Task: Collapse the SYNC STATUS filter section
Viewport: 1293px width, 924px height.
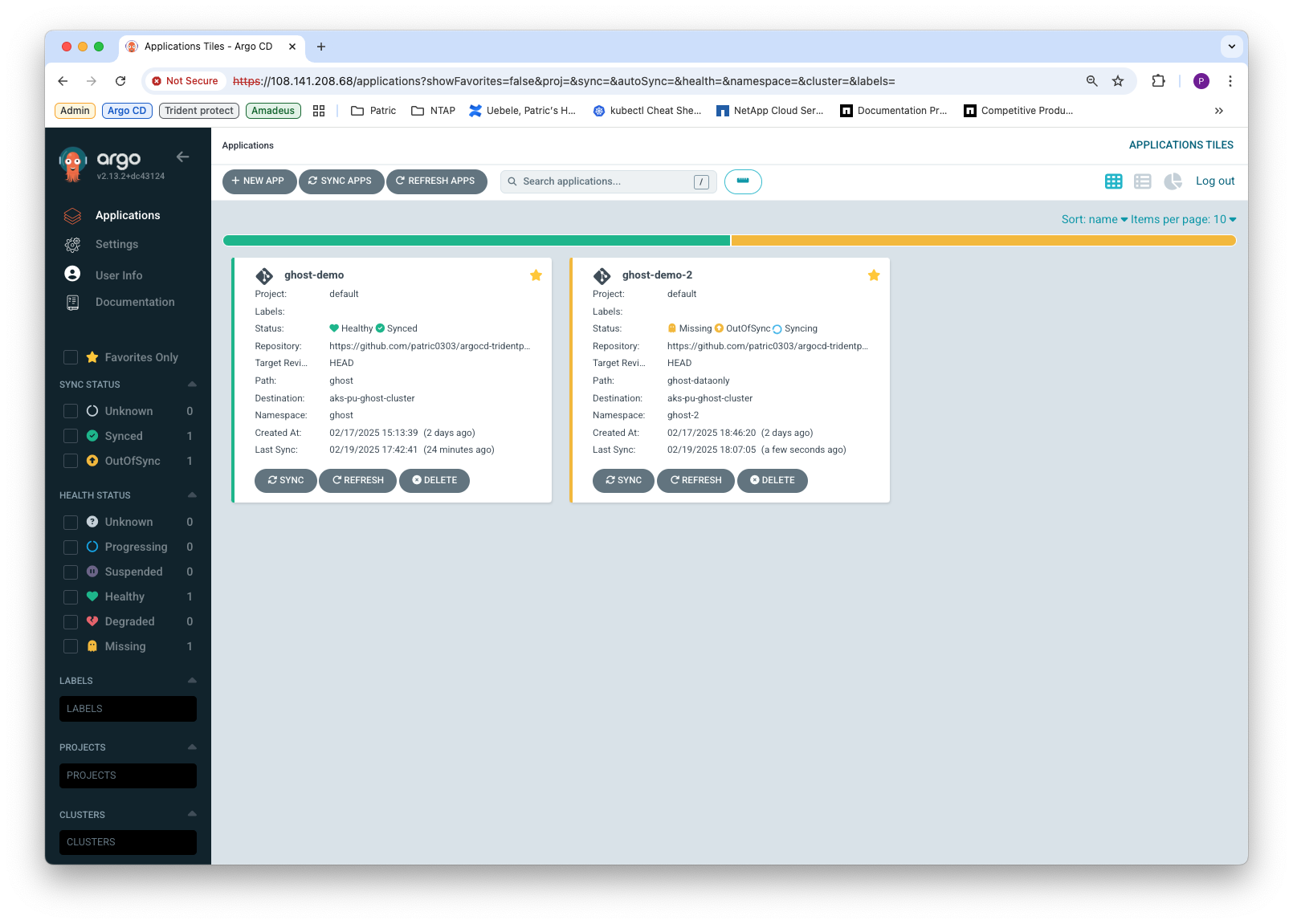Action: pos(192,385)
